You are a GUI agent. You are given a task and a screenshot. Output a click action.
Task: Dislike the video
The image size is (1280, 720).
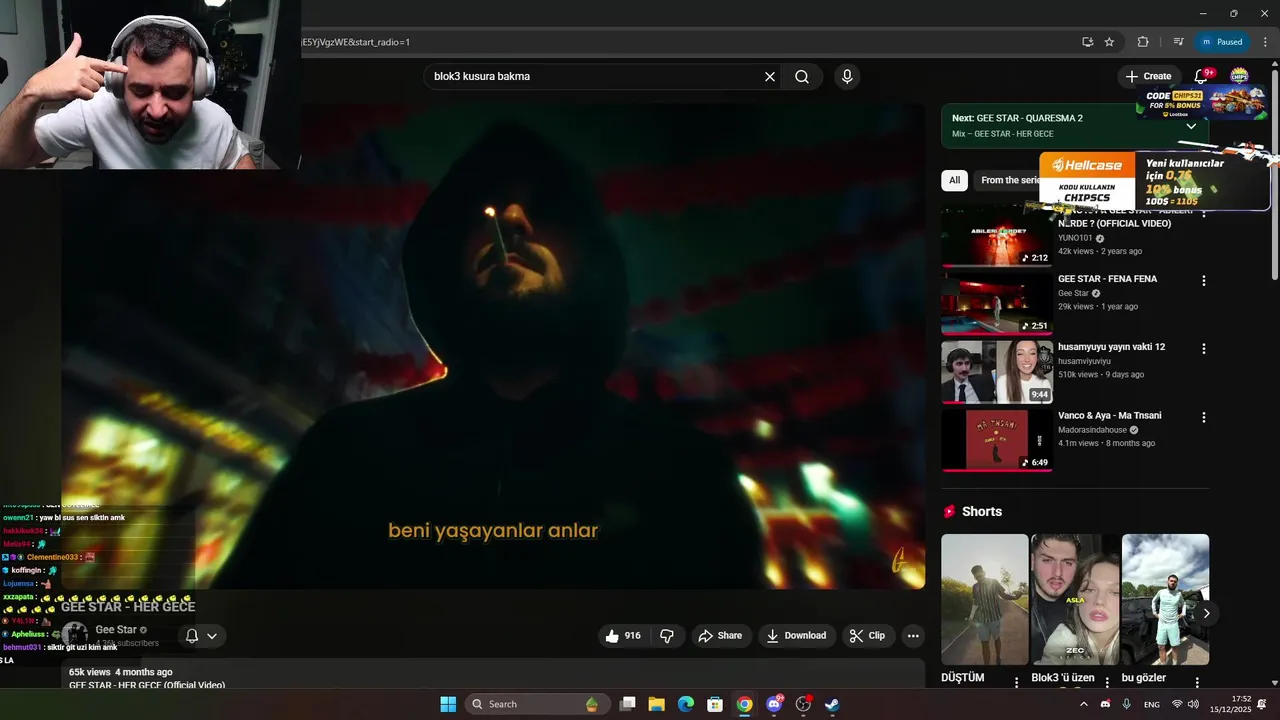(x=667, y=636)
